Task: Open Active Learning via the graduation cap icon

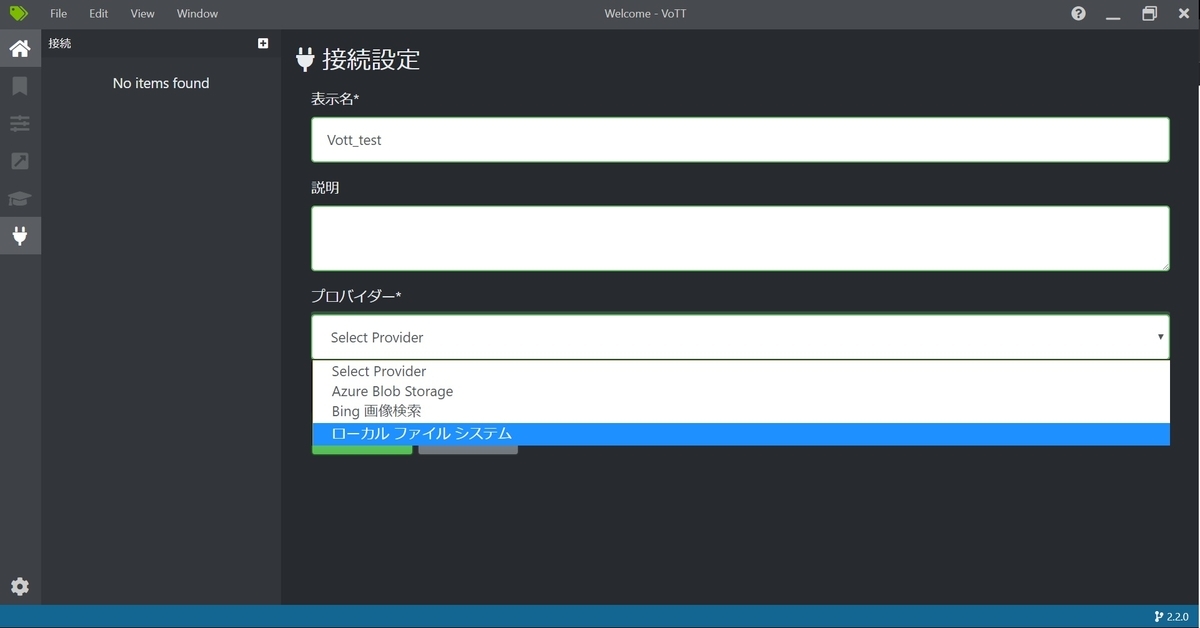Action: (x=20, y=198)
